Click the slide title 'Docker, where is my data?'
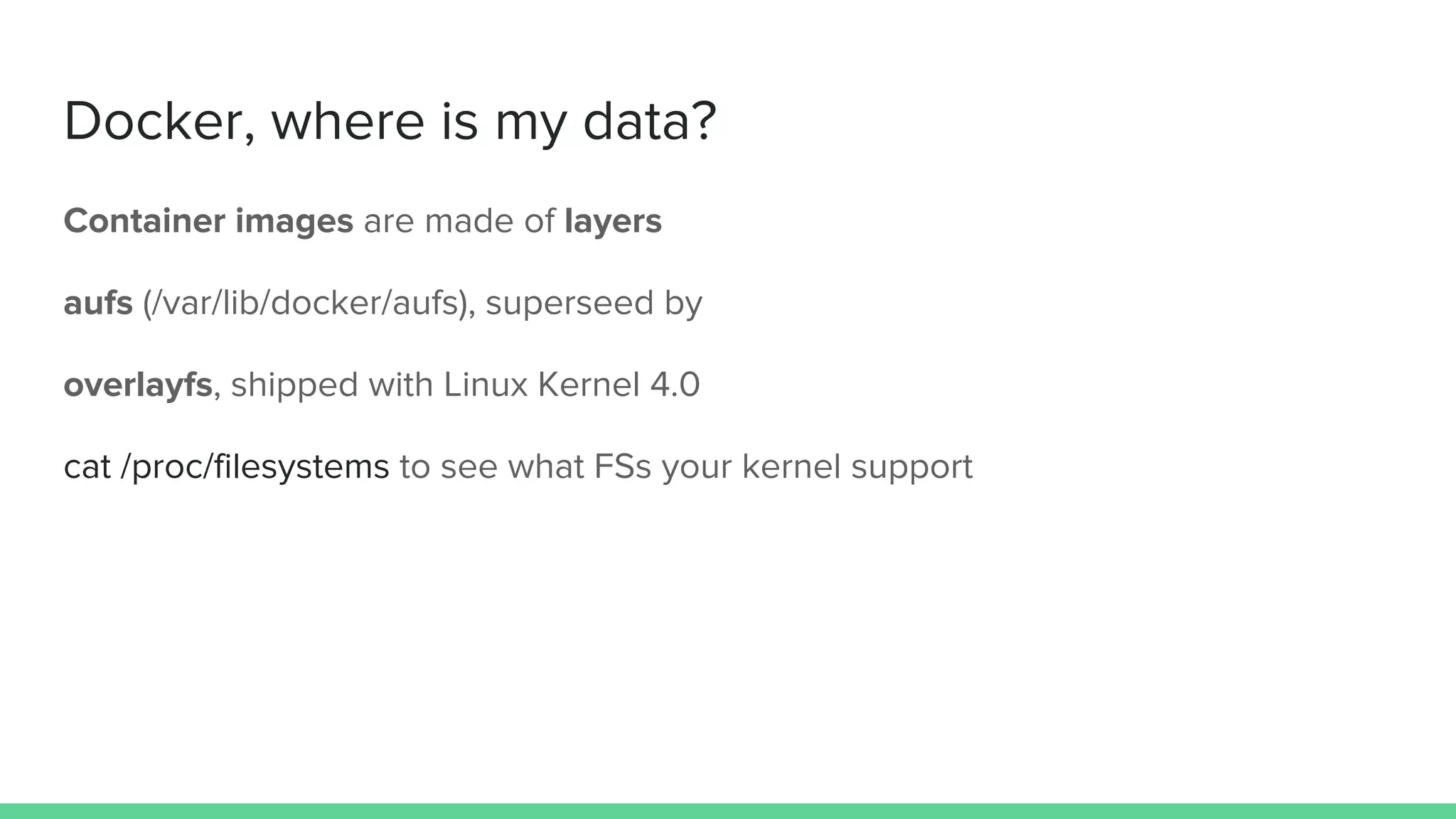The width and height of the screenshot is (1456, 819). (x=390, y=122)
